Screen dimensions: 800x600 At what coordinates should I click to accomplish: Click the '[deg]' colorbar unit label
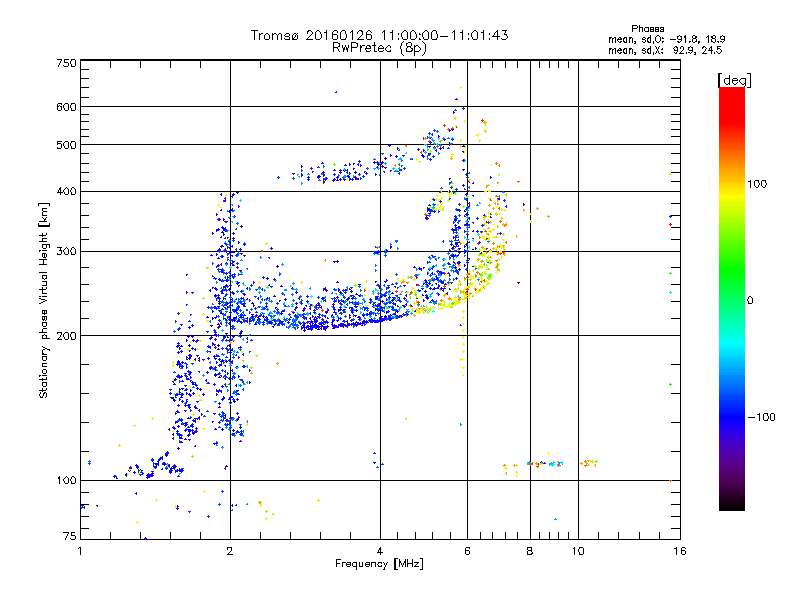click(x=734, y=80)
